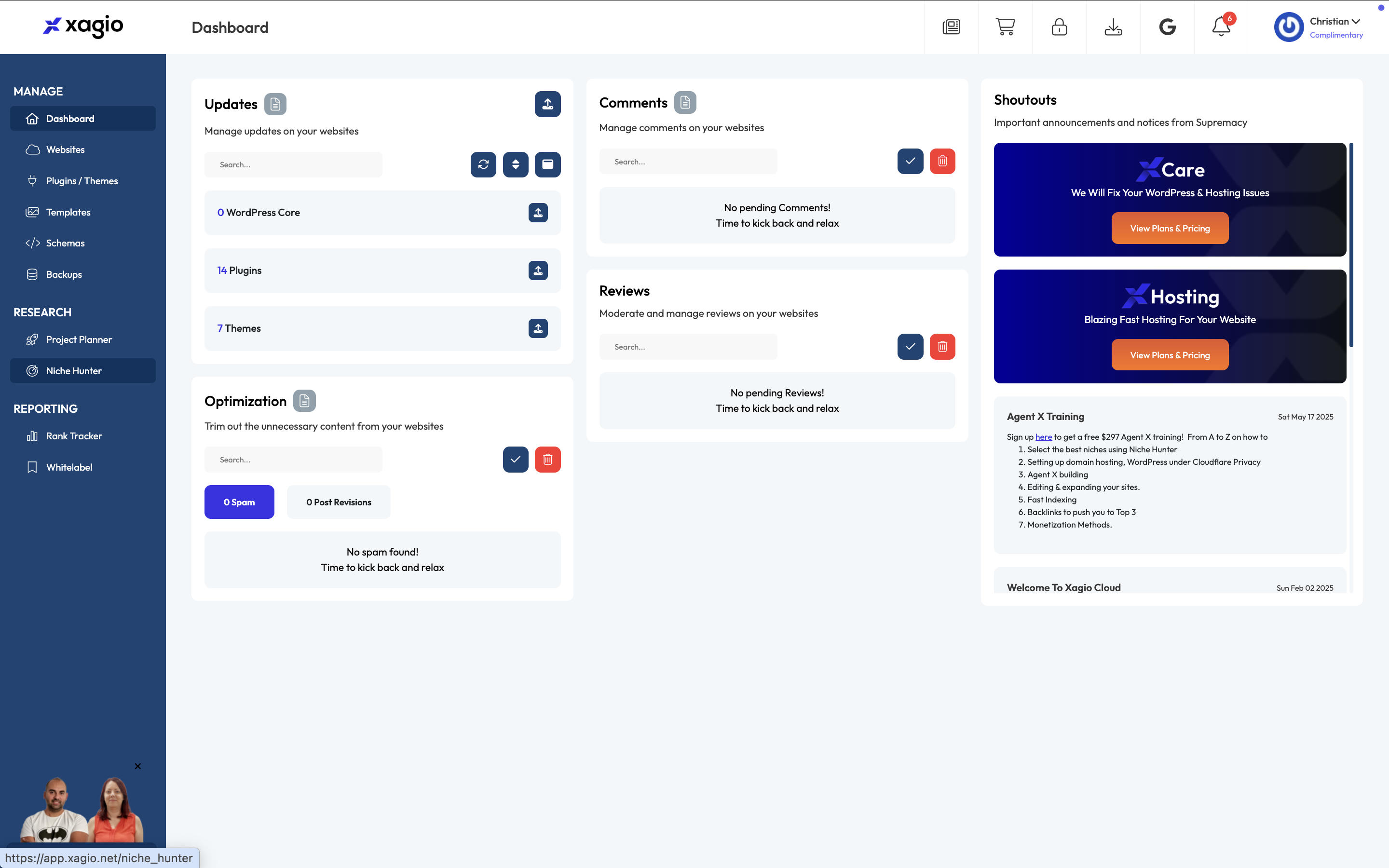Click upload button in Updates header
Viewport: 1389px width, 868px height.
pos(547,104)
